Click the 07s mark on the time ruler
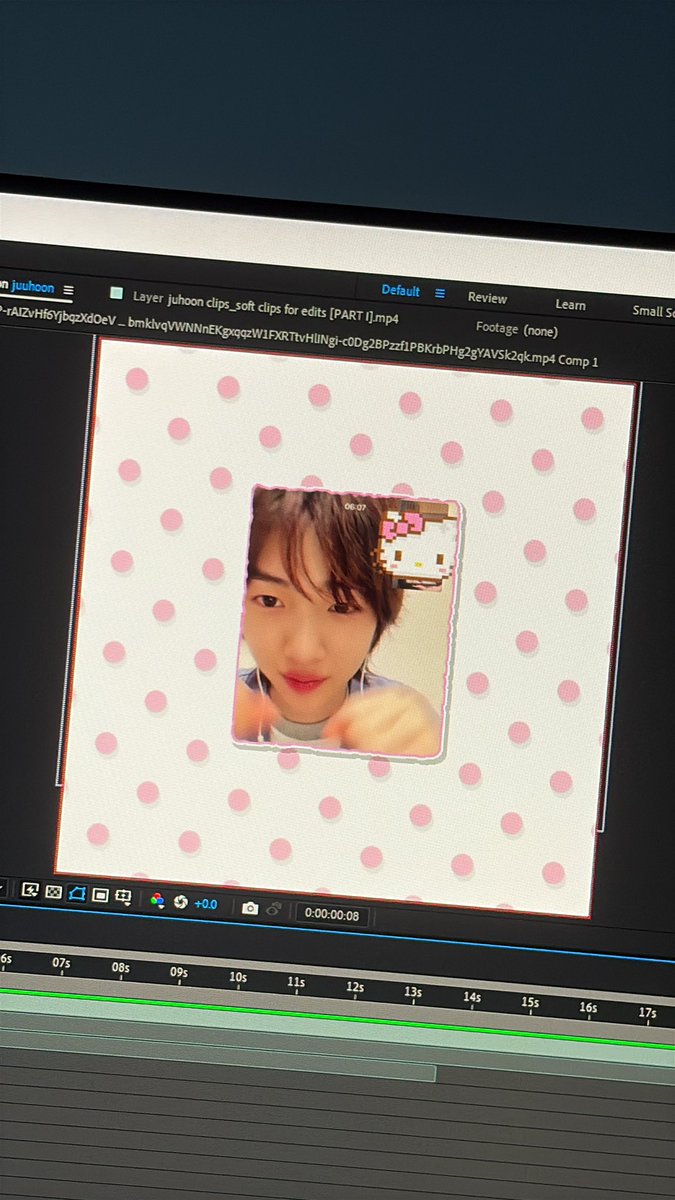Image resolution: width=675 pixels, height=1200 pixels. [x=62, y=964]
